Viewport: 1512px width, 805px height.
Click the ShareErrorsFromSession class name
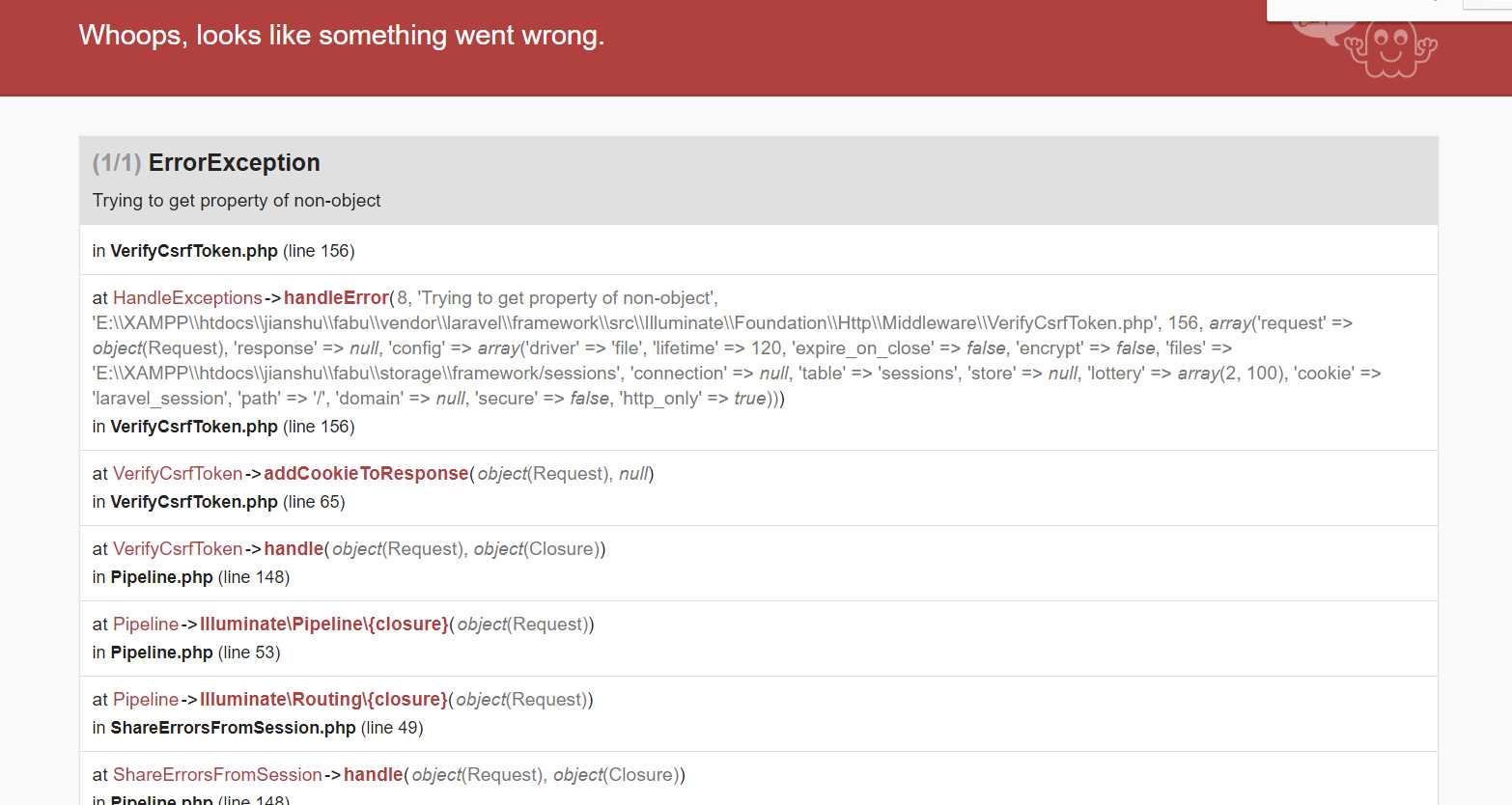pyautogui.click(x=217, y=775)
